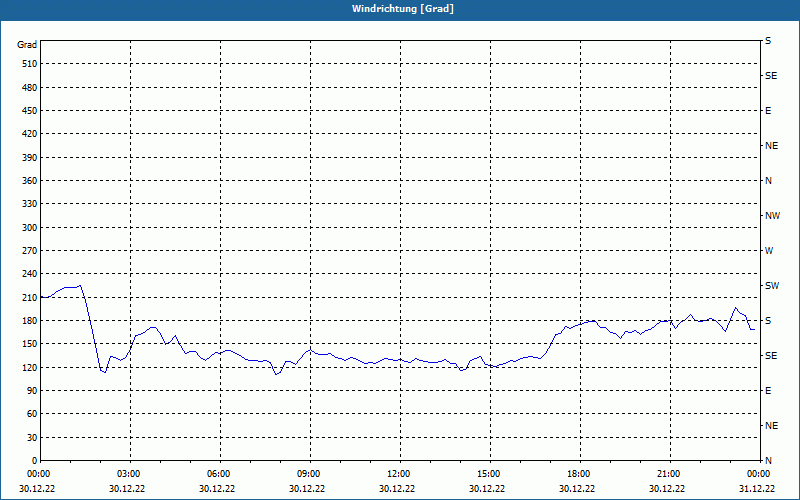Viewport: 800px width, 500px height.
Task: Click the 60 y-axis tick label
Action: tap(32, 414)
